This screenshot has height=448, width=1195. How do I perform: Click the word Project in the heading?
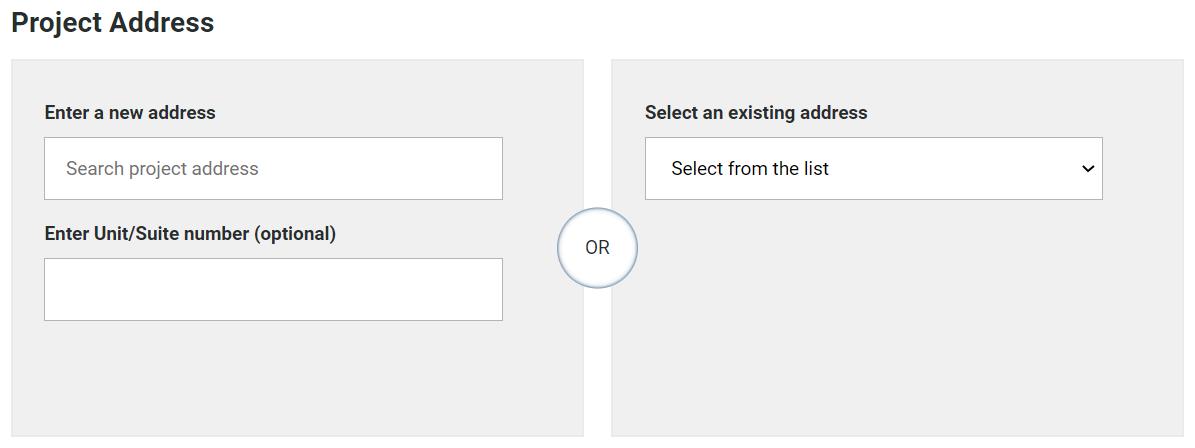click(58, 23)
